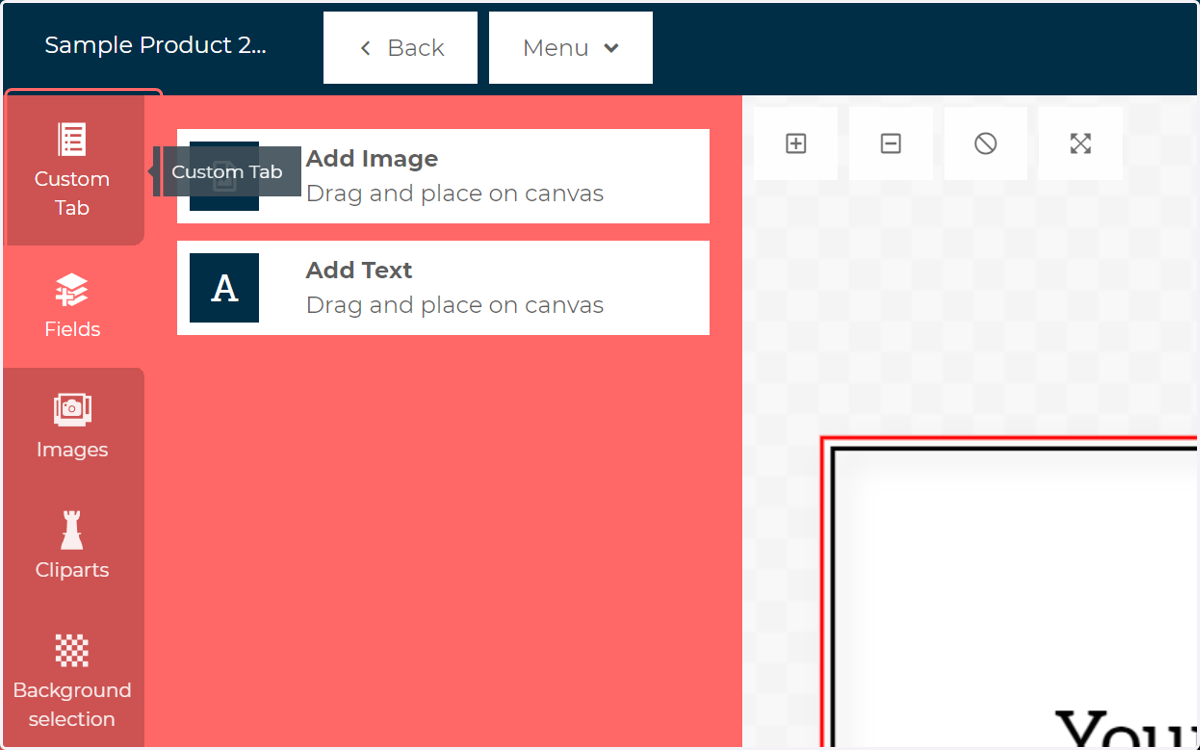Open Background selection sidebar tab
The width and height of the screenshot is (1200, 750).
click(73, 681)
